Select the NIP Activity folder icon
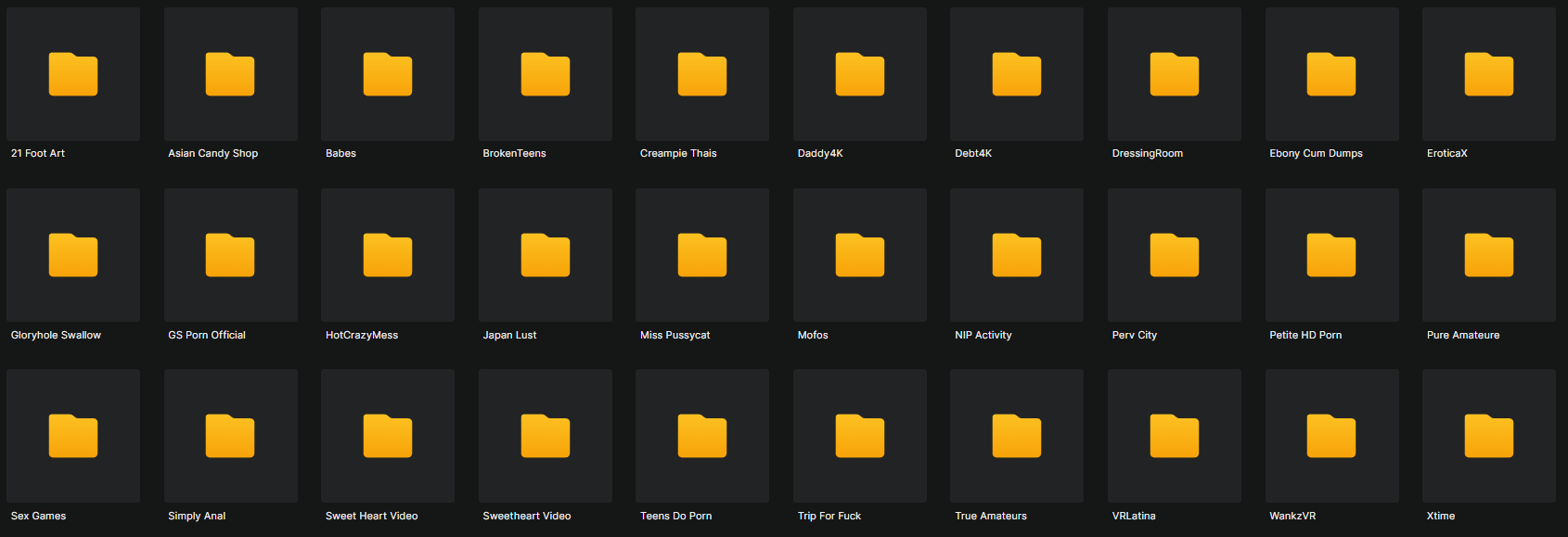The width and height of the screenshot is (1568, 537). (x=1017, y=255)
